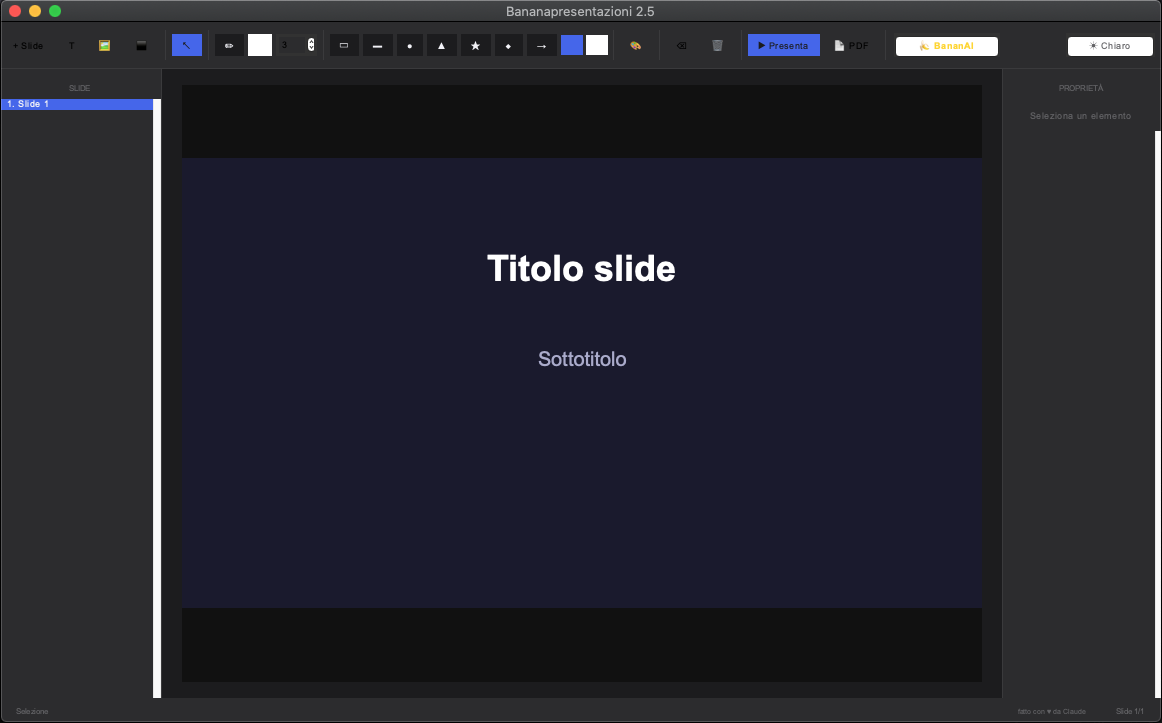Choose the triangle shape tool
Image resolution: width=1162 pixels, height=723 pixels.
(x=442, y=45)
